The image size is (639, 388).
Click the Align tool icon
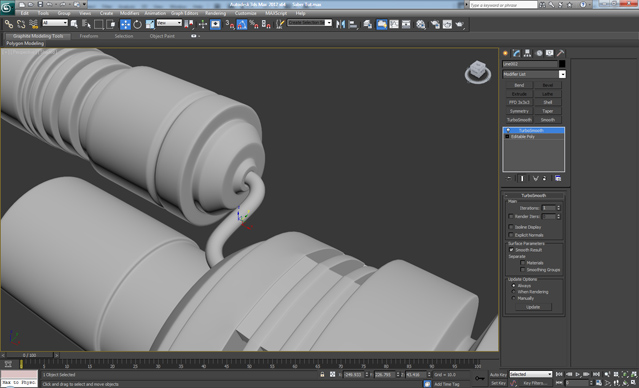[x=353, y=24]
